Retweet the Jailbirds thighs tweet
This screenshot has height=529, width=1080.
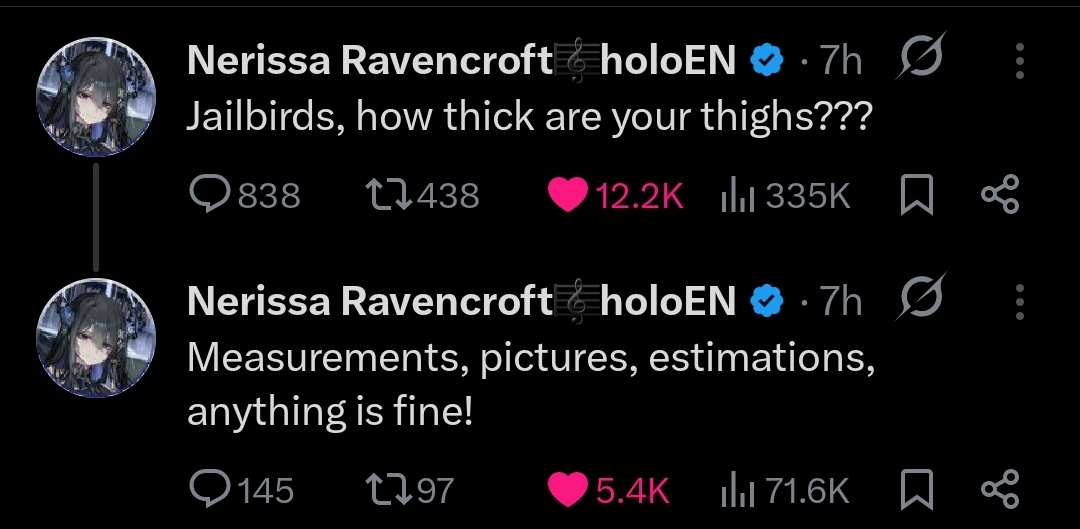coord(422,195)
